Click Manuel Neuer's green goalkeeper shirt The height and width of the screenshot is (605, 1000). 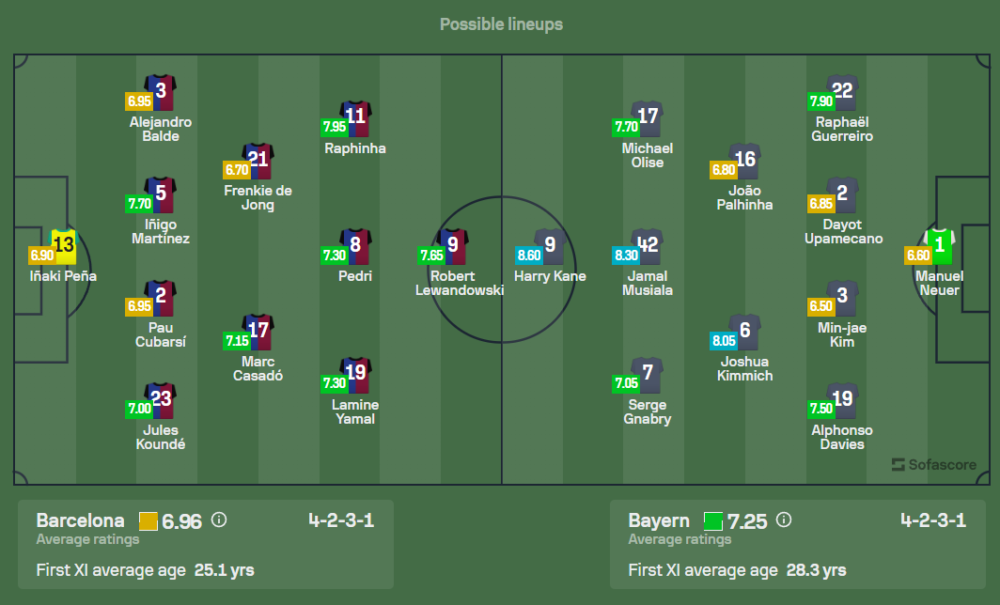(x=939, y=245)
